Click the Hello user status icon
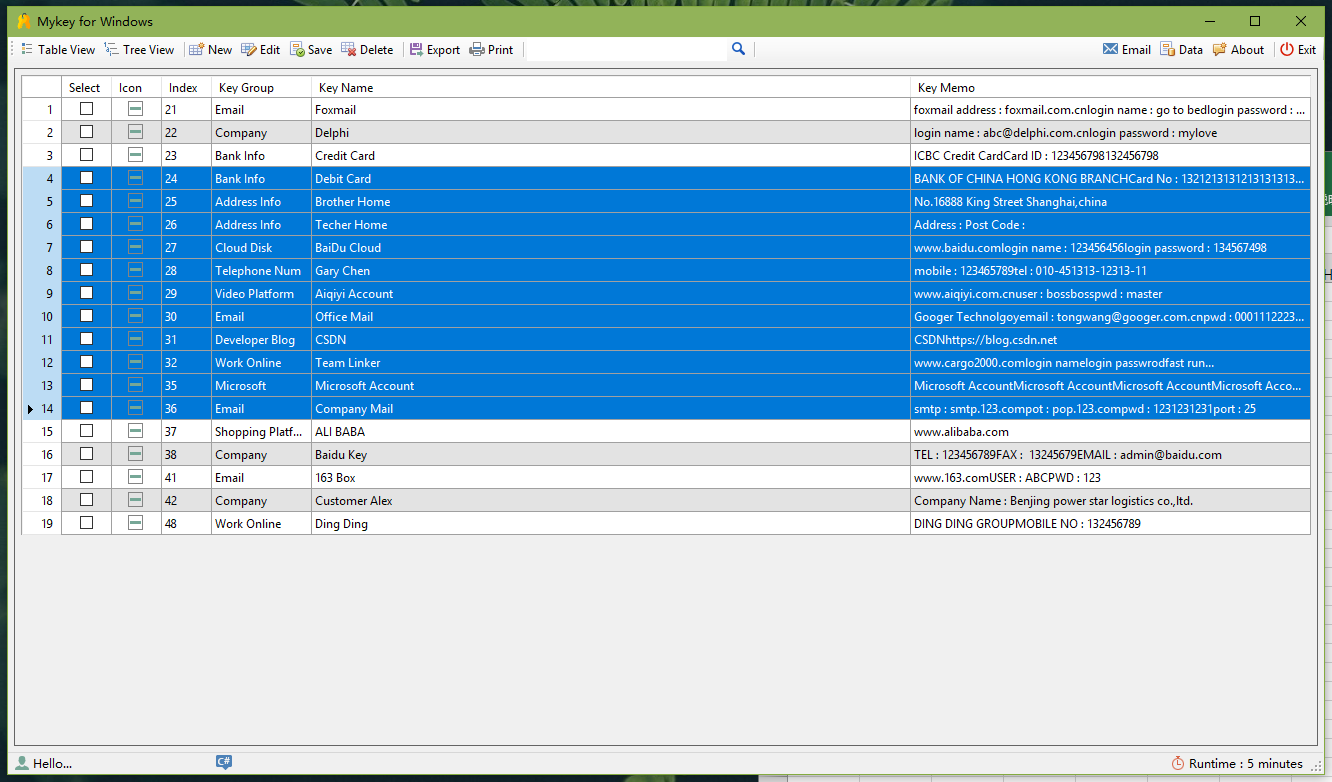1332x782 pixels. [22, 763]
